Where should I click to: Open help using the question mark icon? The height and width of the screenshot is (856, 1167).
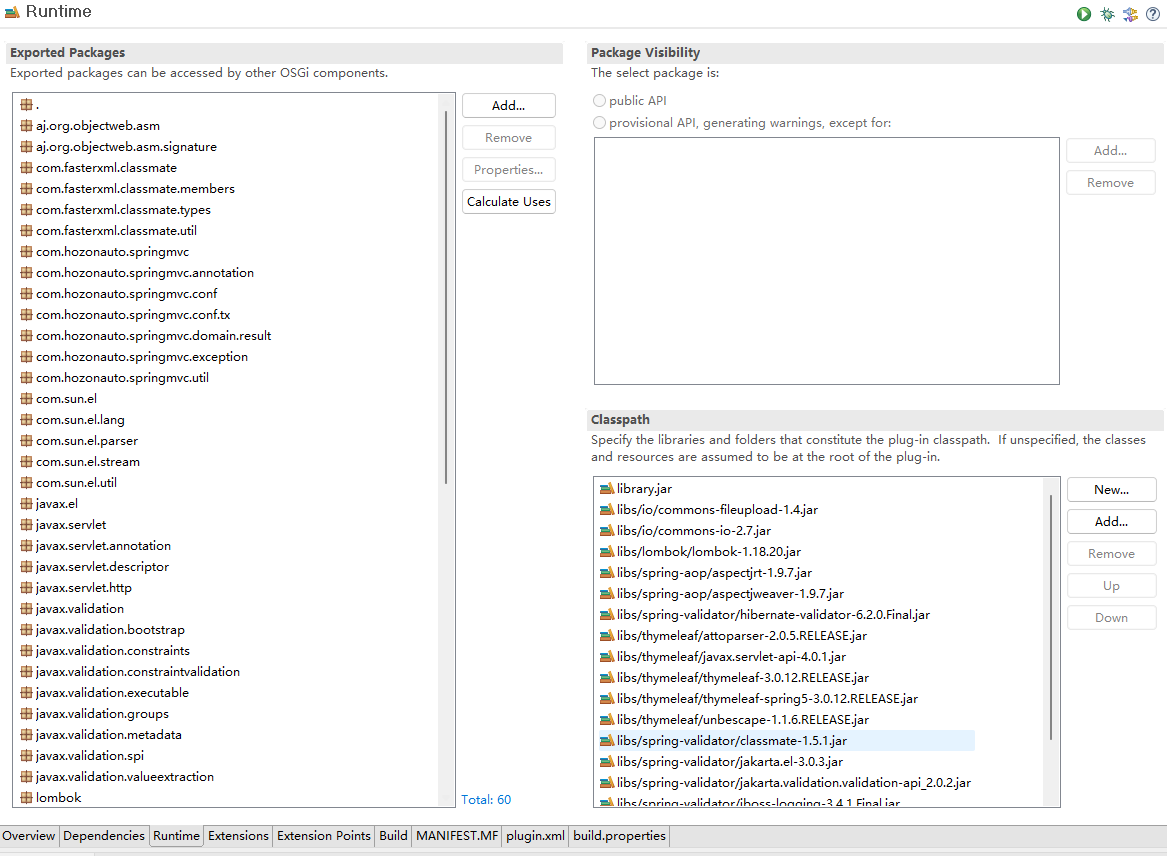[x=1153, y=14]
